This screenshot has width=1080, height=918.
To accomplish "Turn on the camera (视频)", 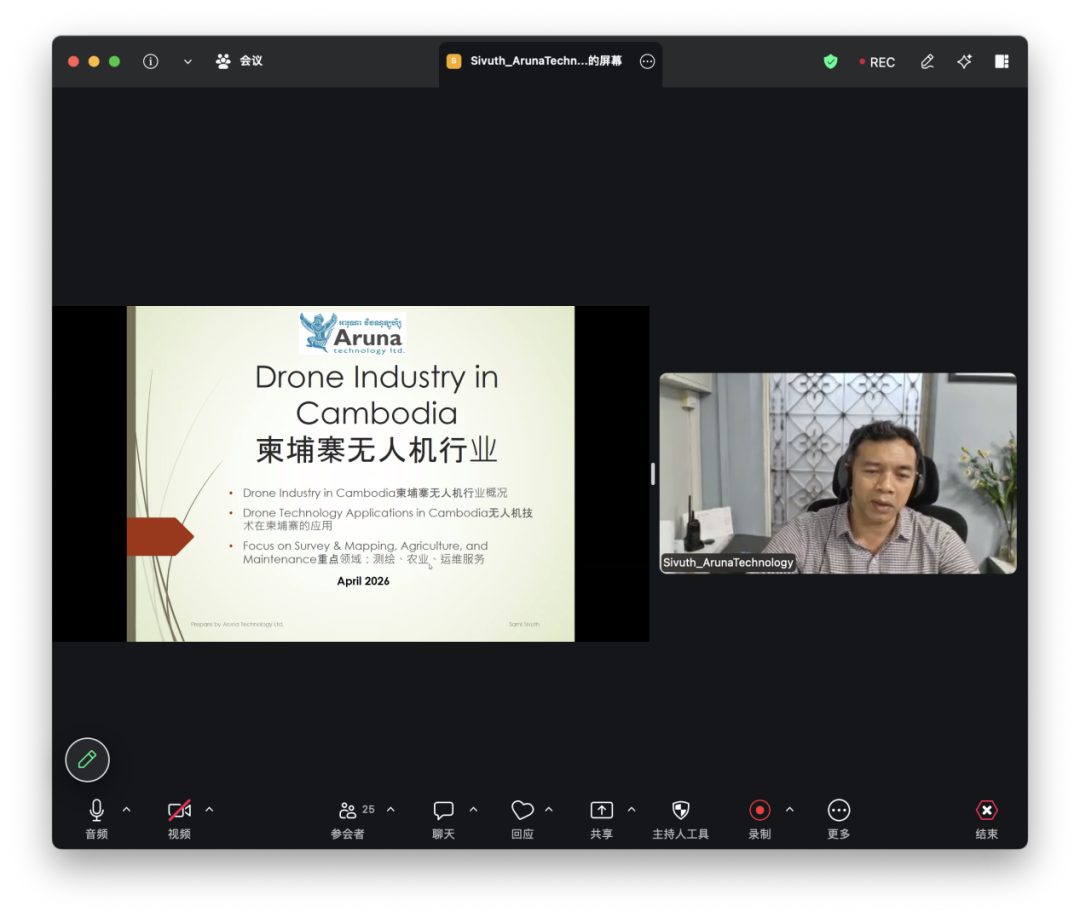I will pyautogui.click(x=179, y=818).
